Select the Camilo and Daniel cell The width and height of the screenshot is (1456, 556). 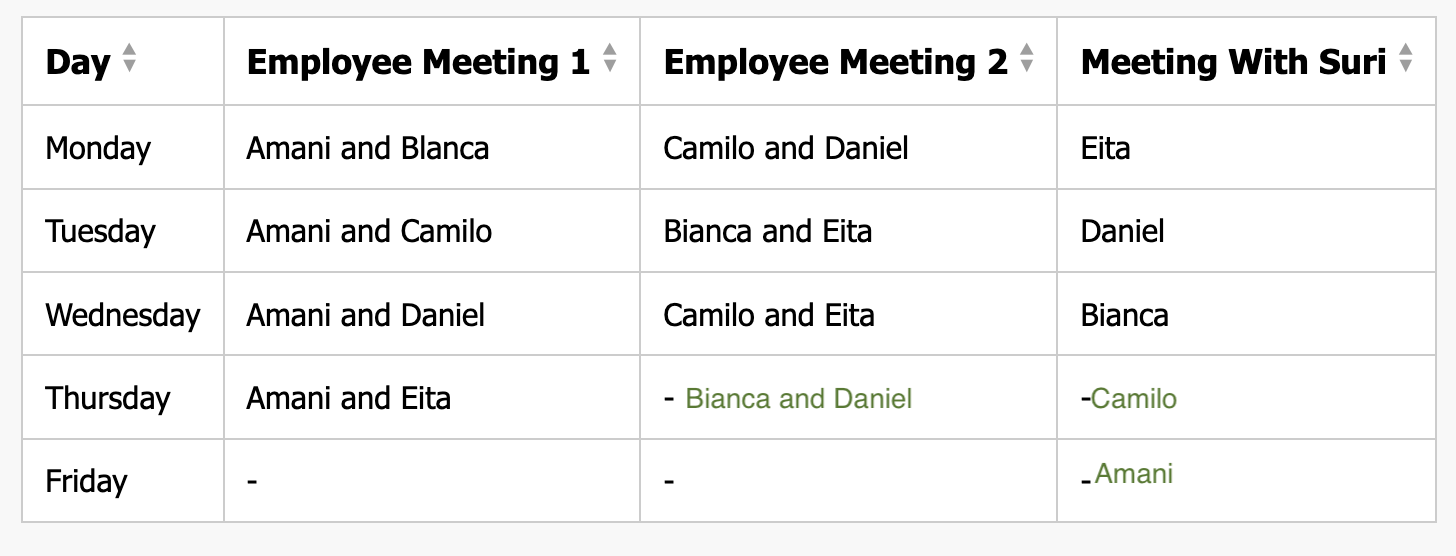(785, 149)
